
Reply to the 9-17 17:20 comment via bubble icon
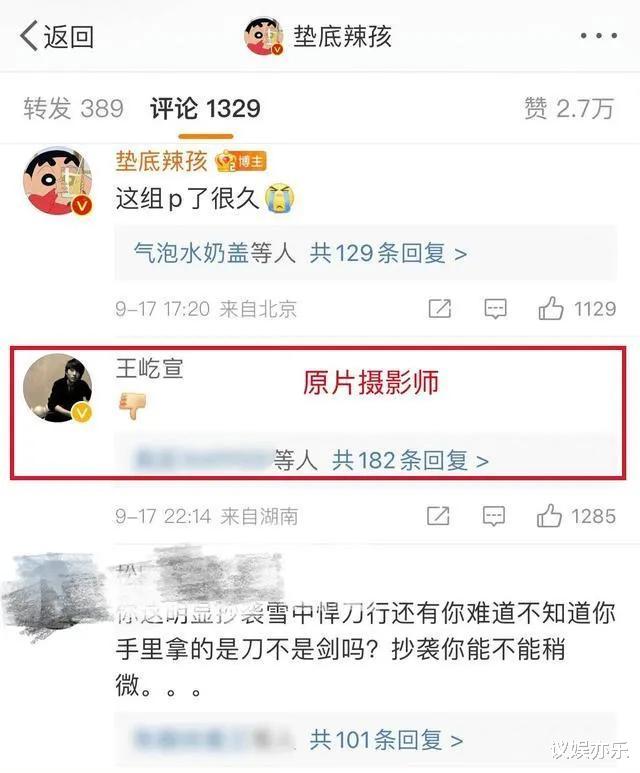(x=495, y=309)
